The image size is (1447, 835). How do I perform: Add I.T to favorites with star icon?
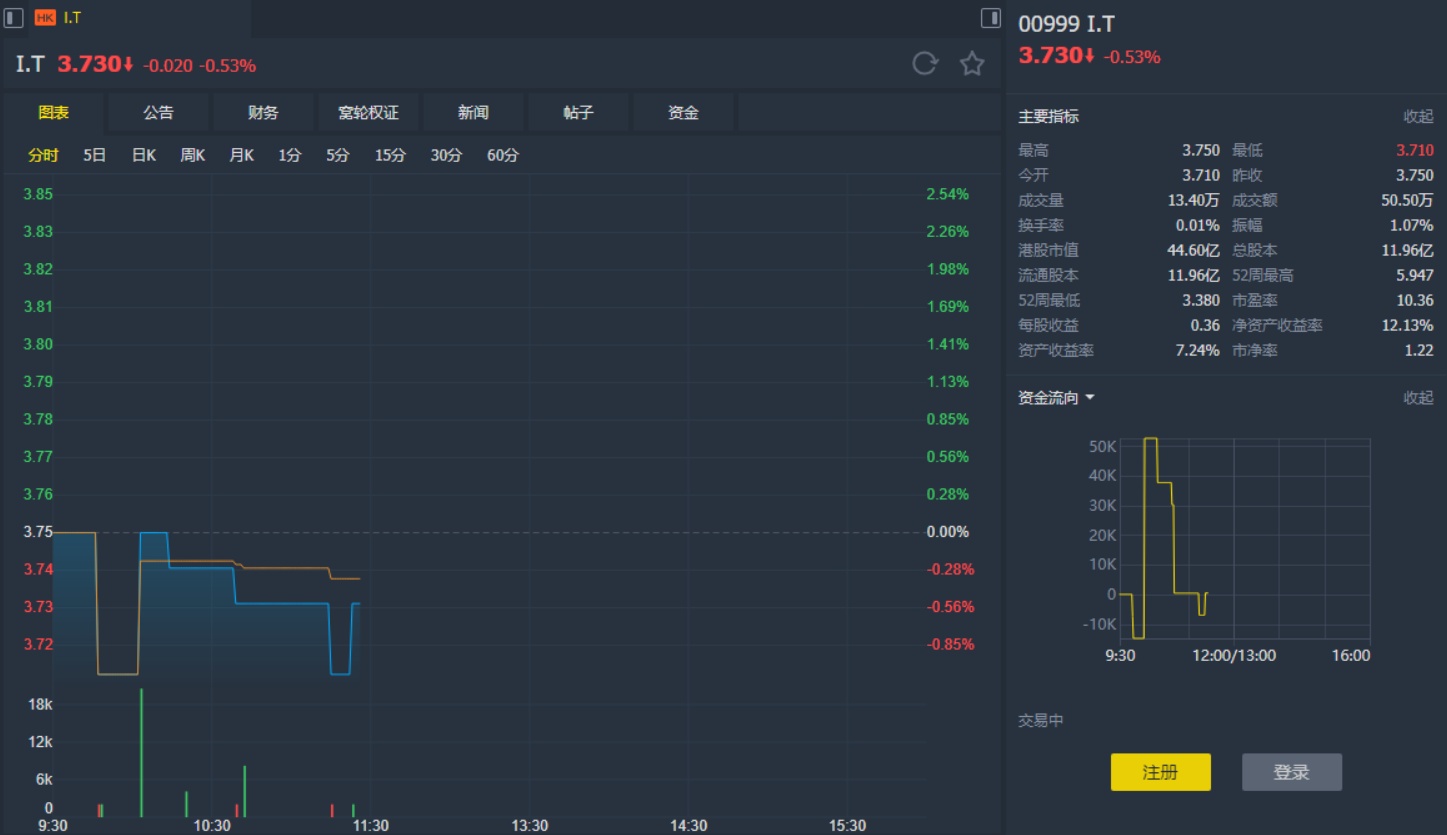pyautogui.click(x=972, y=64)
